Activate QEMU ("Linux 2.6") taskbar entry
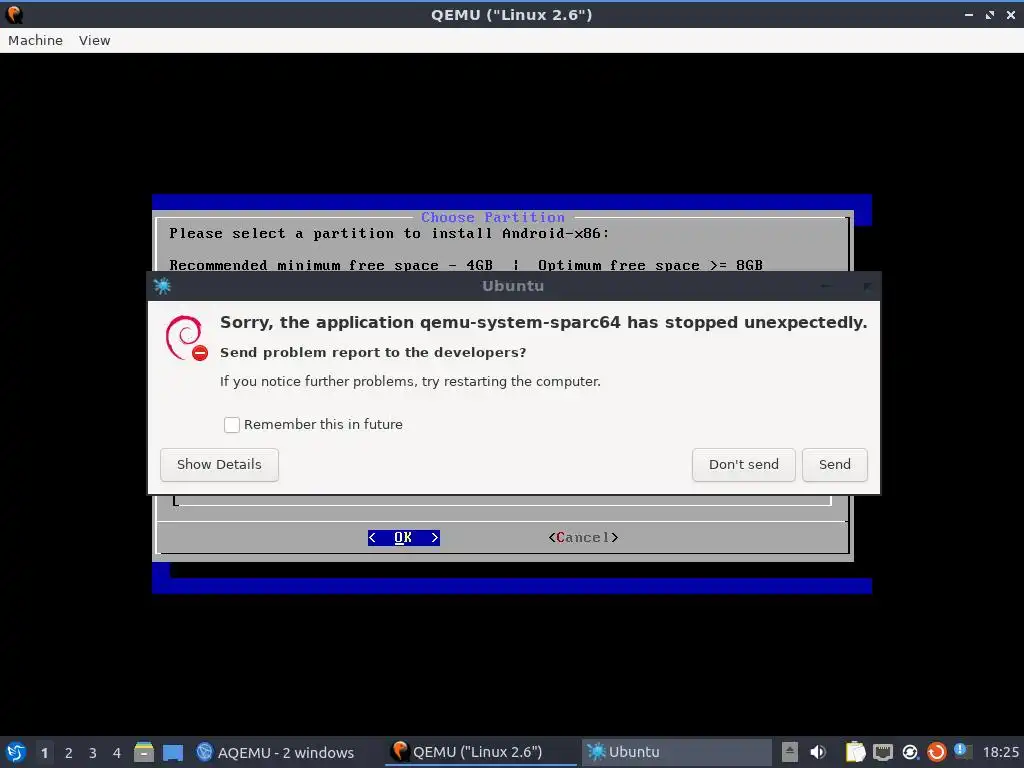1024x768 pixels. 481,752
